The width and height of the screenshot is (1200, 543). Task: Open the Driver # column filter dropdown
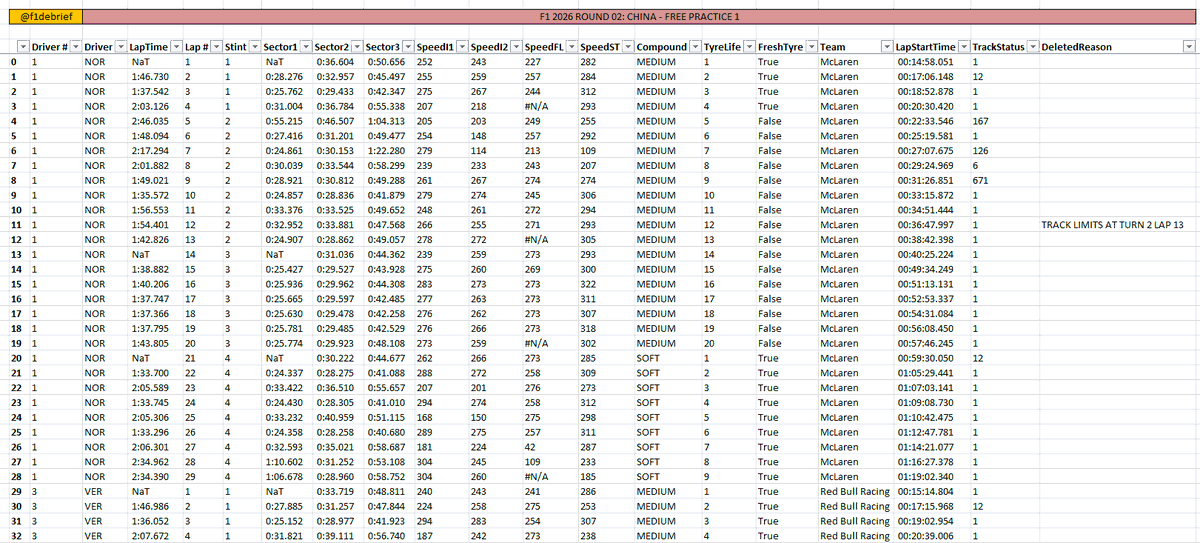coord(74,47)
